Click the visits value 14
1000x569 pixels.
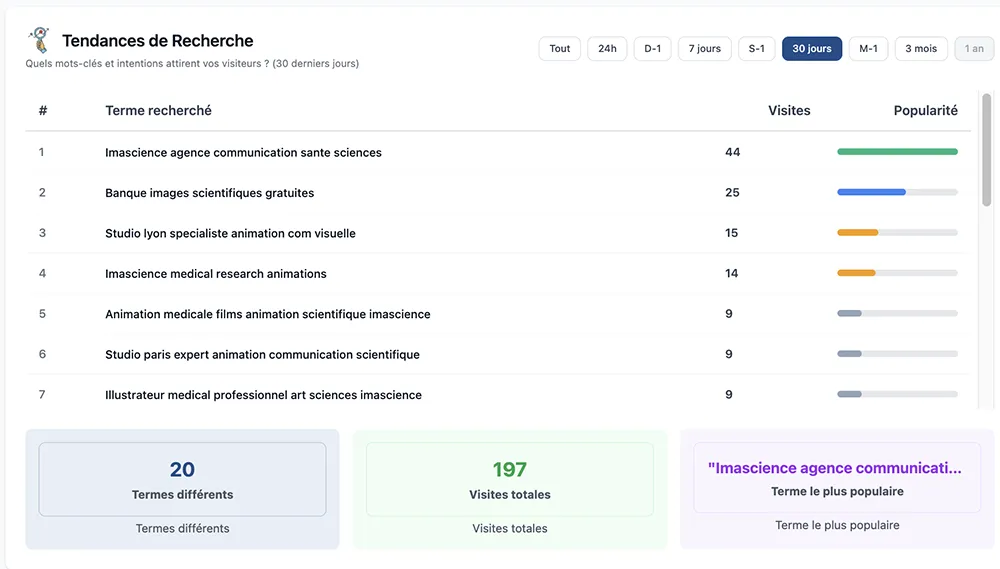tap(732, 273)
